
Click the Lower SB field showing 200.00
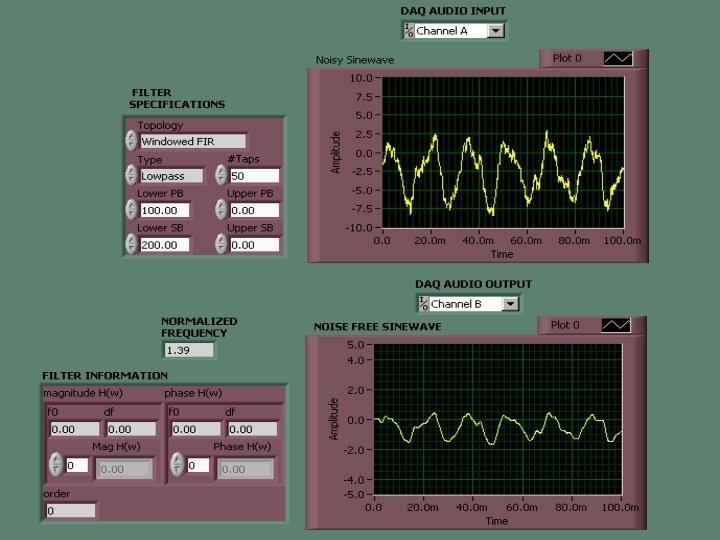(164, 245)
